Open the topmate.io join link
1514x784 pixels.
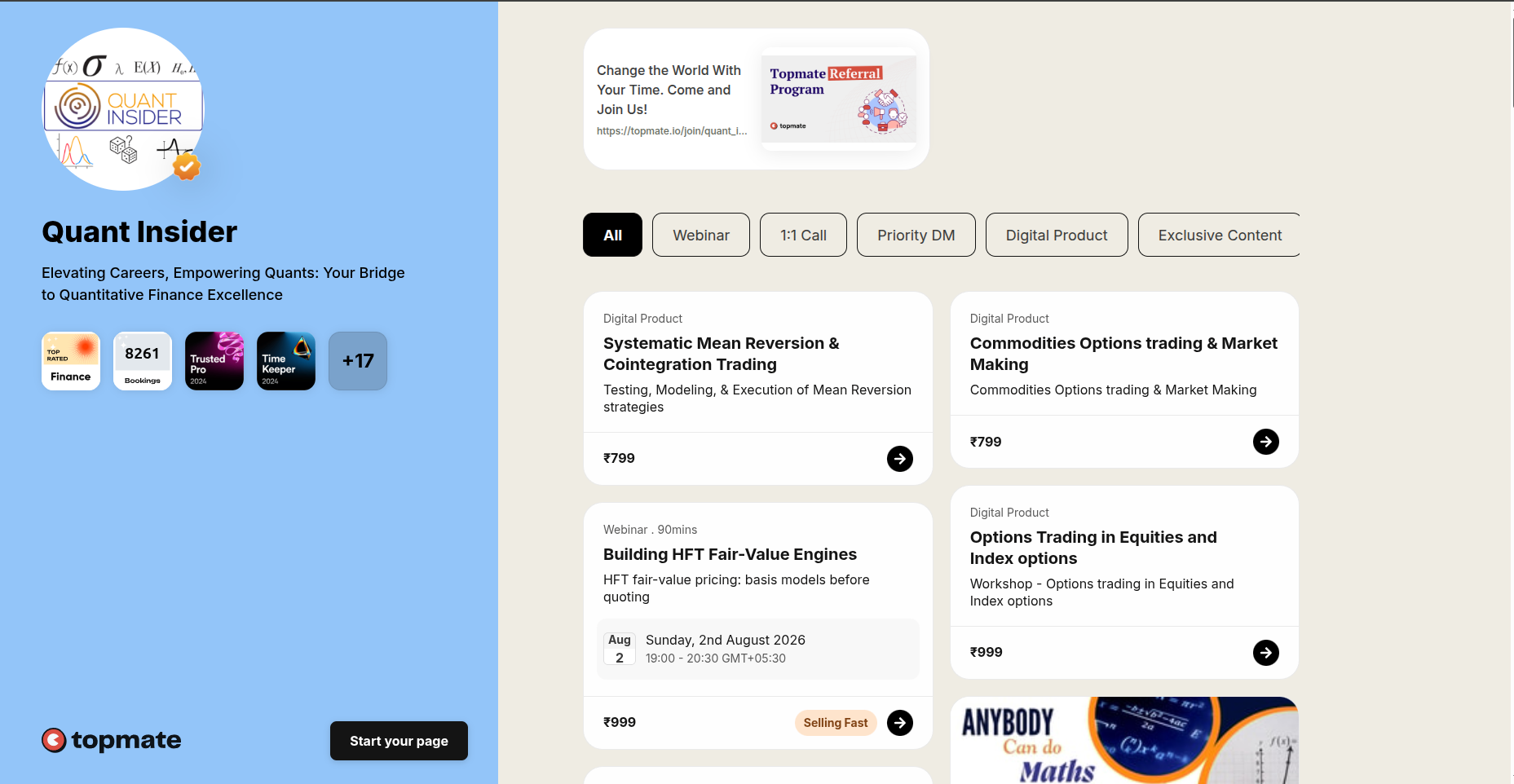pyautogui.click(x=672, y=131)
